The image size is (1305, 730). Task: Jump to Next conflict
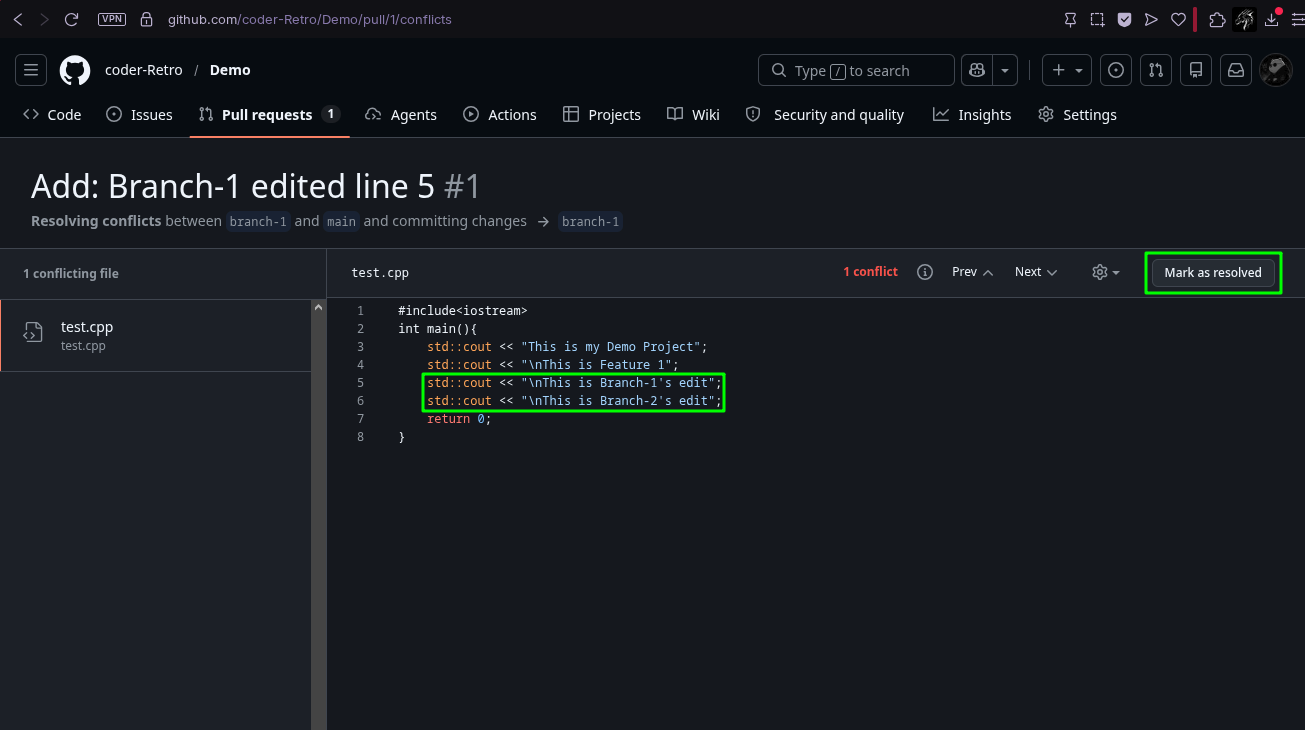pyautogui.click(x=1036, y=272)
